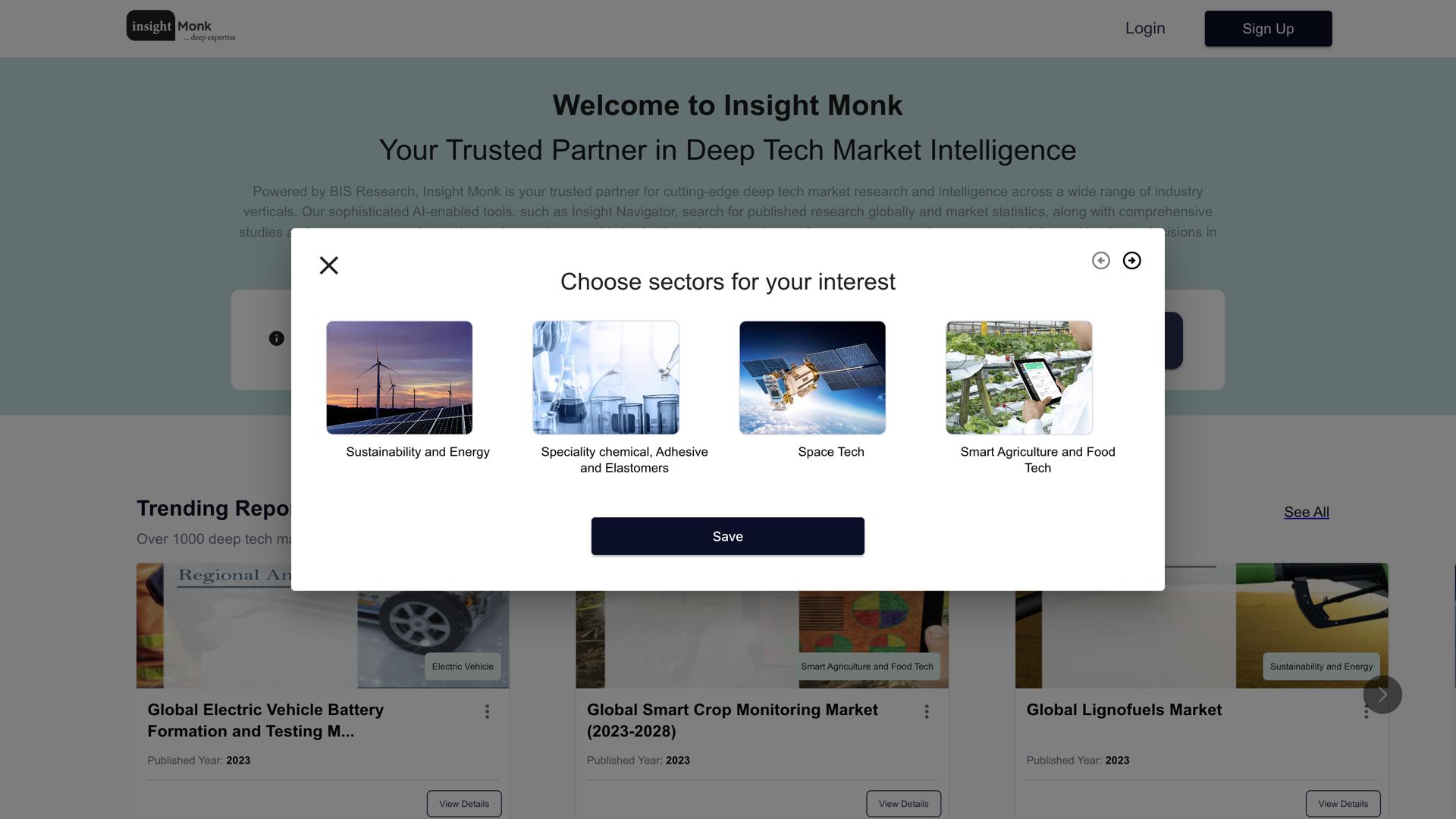View details of Global Lignofuels Market

[1342, 803]
